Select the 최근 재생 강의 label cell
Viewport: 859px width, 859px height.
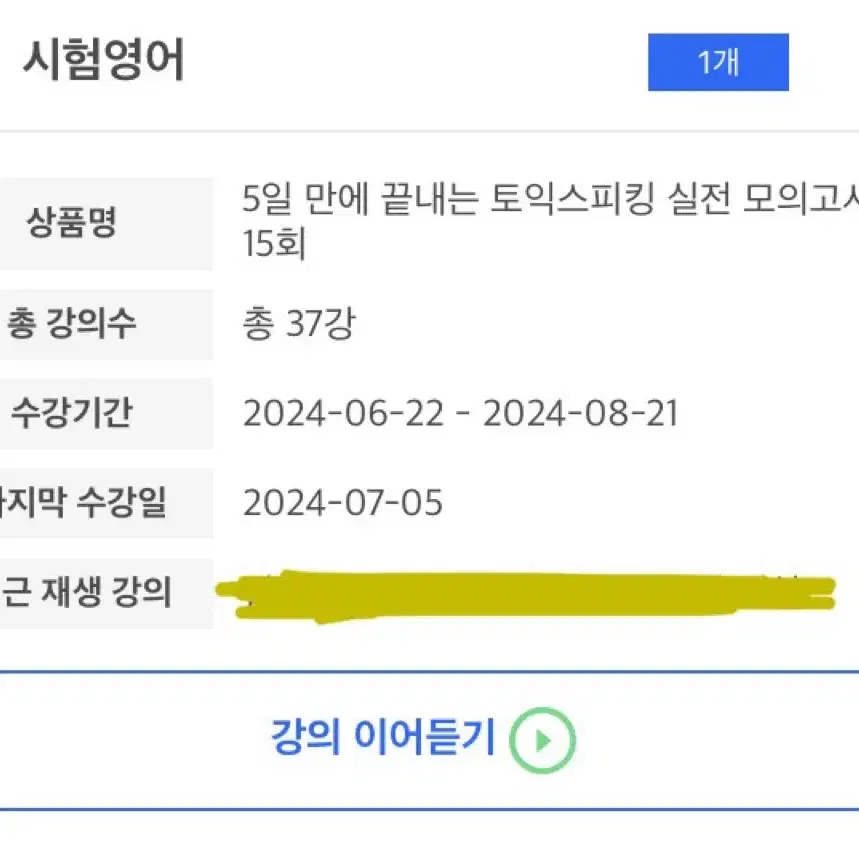pyautogui.click(x=106, y=593)
